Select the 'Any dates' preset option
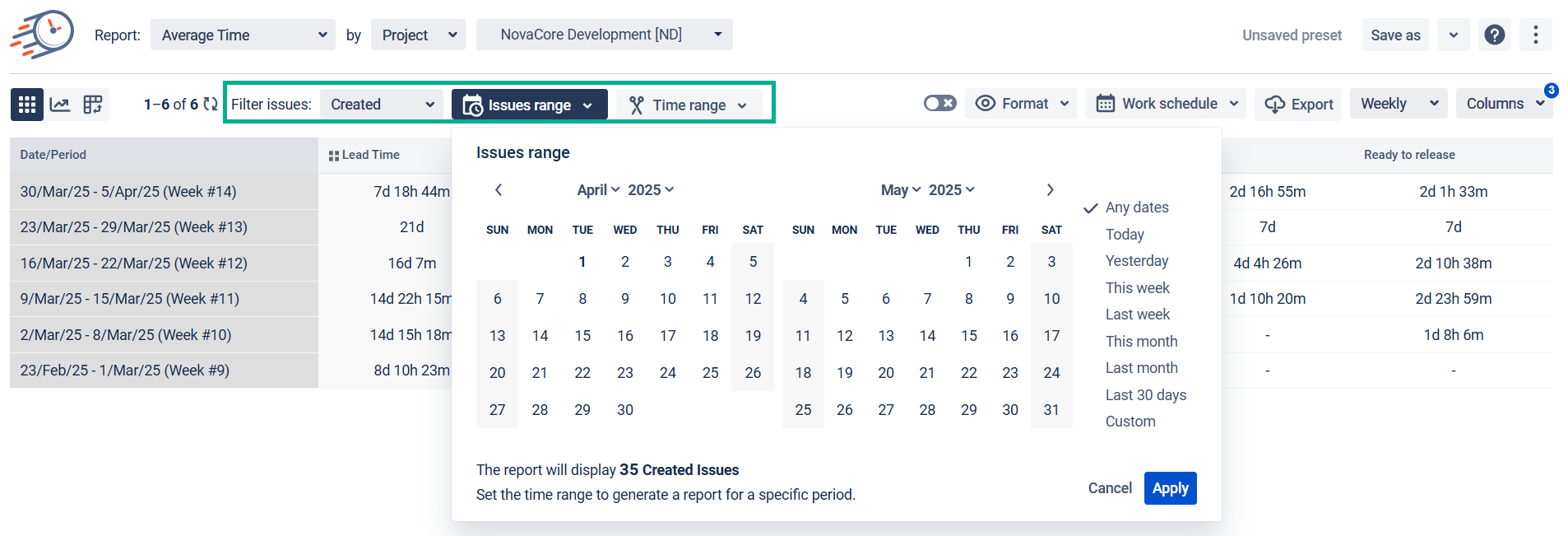Image resolution: width=1568 pixels, height=536 pixels. (1136, 207)
